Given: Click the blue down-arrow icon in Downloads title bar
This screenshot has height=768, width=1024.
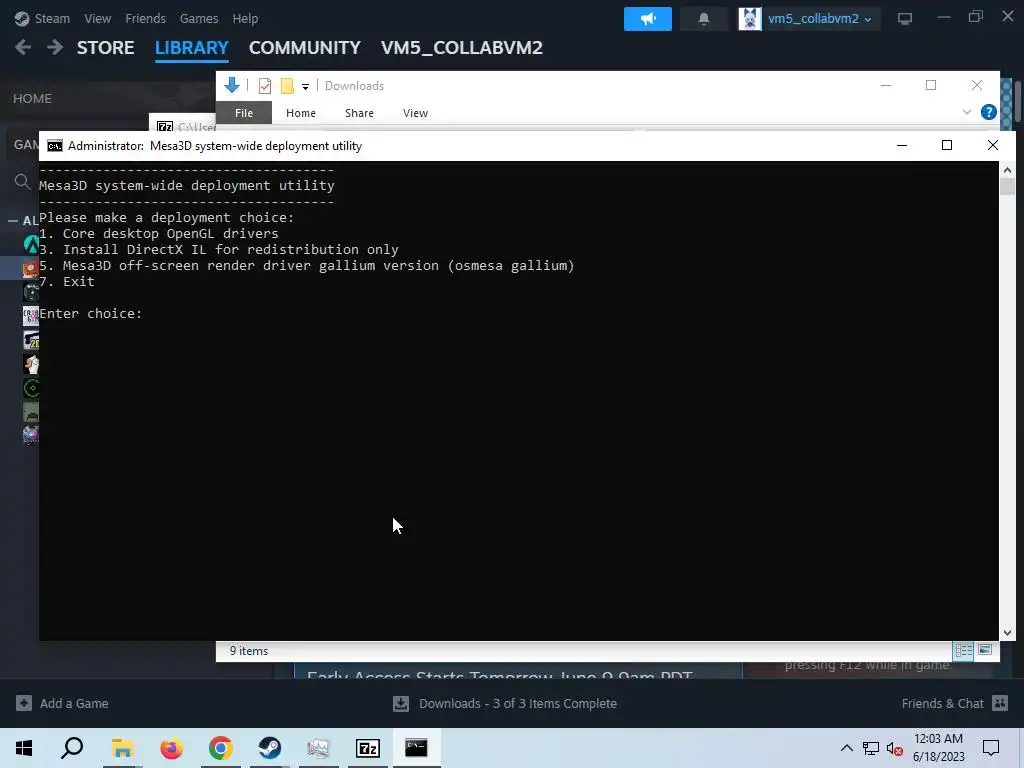Looking at the screenshot, I should (x=232, y=85).
